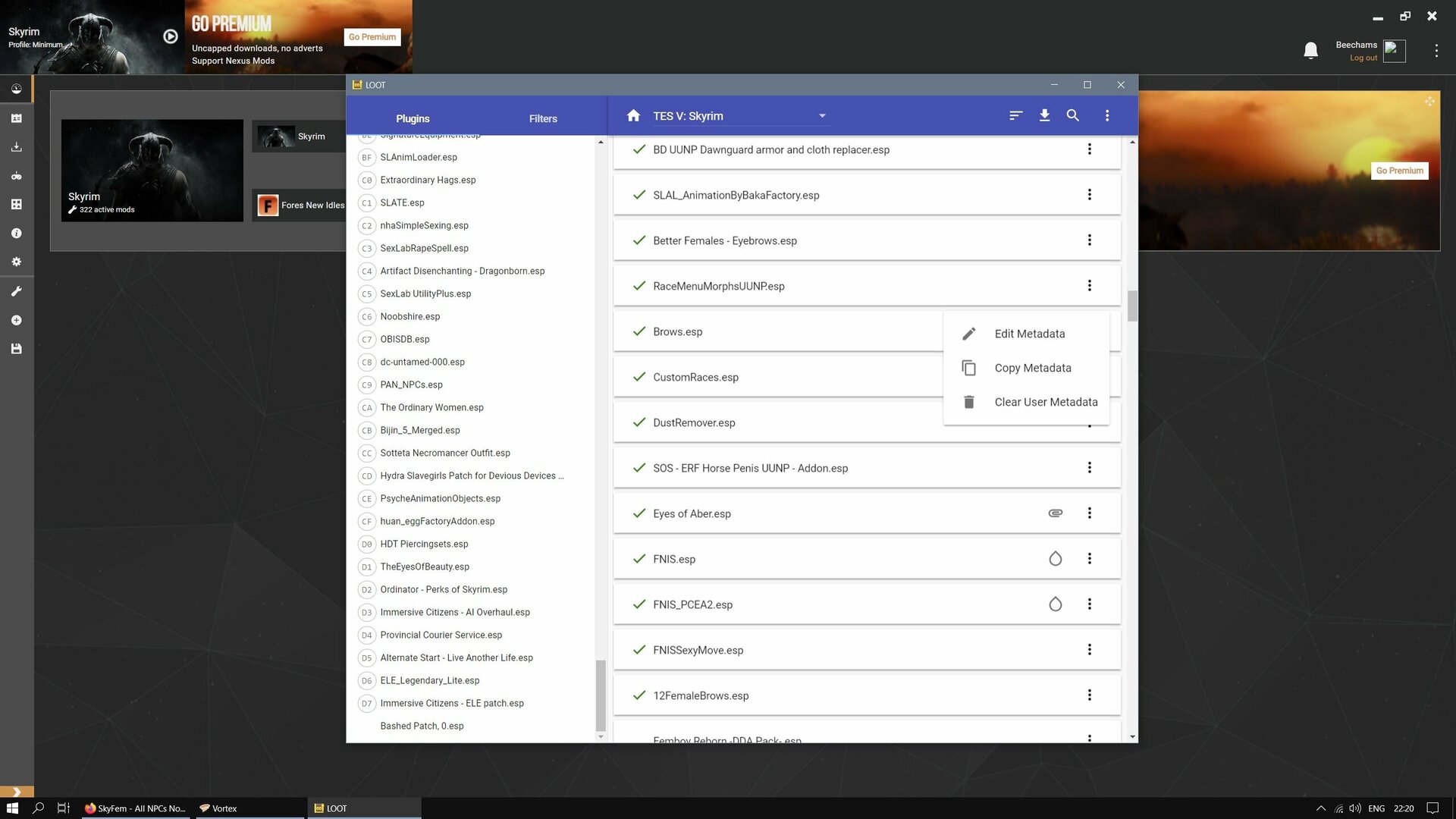Open the three-dot menu for BD UUNP Dawnguard armor
Screen dimensions: 1456x819
1089,149
